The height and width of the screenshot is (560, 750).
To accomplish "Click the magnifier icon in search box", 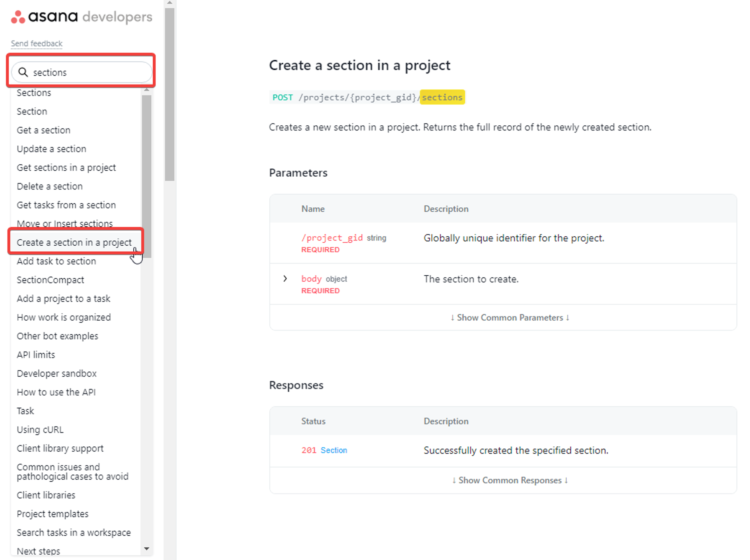I will tap(23, 72).
